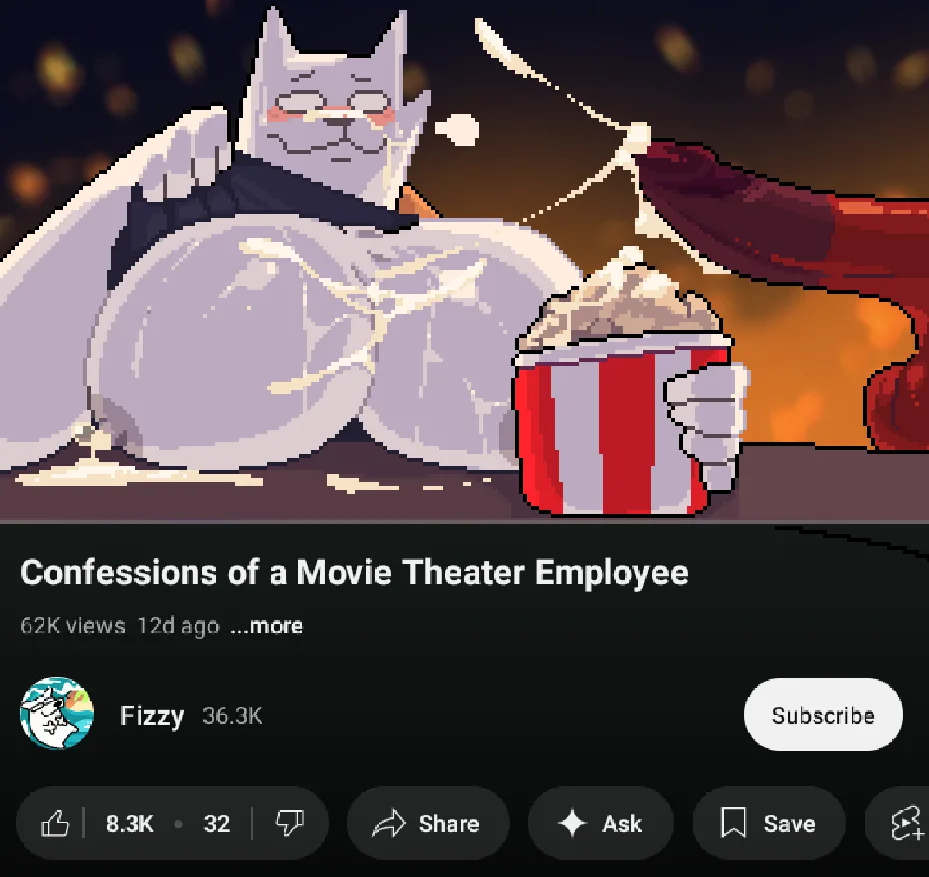The width and height of the screenshot is (929, 877).
Task: Like the video with thumbs-up icon
Action: [55, 823]
